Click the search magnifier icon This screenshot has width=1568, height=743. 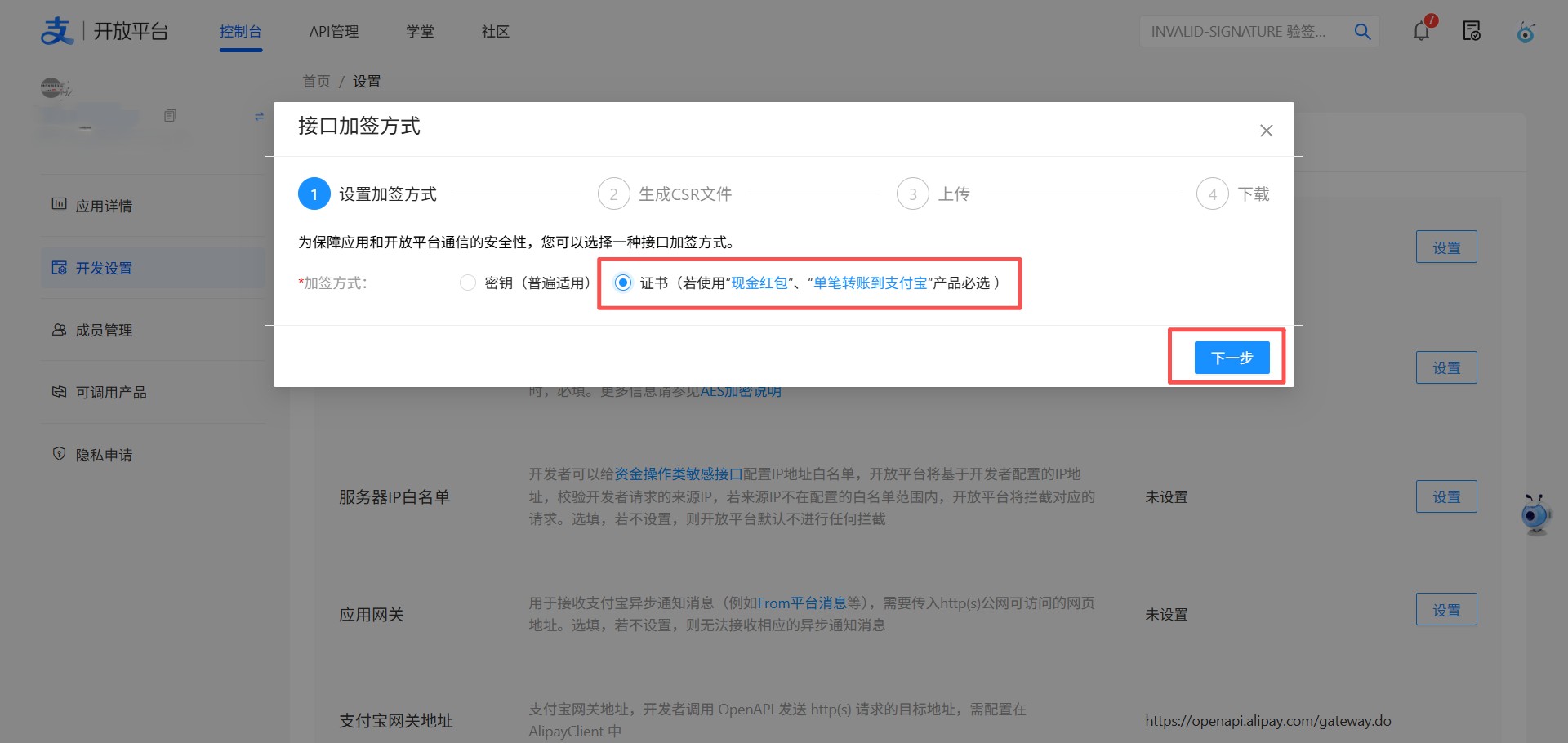click(1362, 31)
